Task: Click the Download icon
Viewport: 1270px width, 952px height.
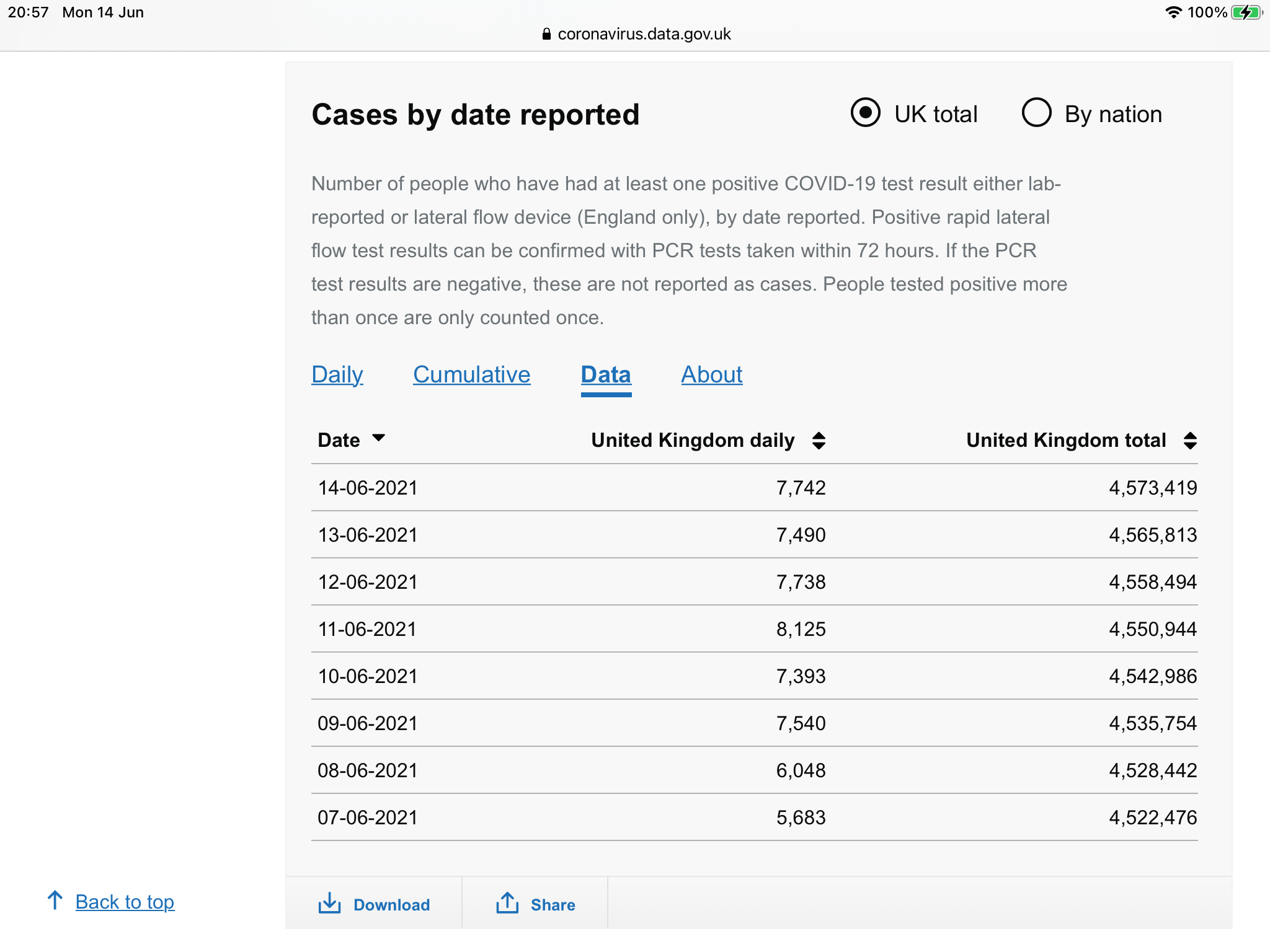Action: click(330, 904)
